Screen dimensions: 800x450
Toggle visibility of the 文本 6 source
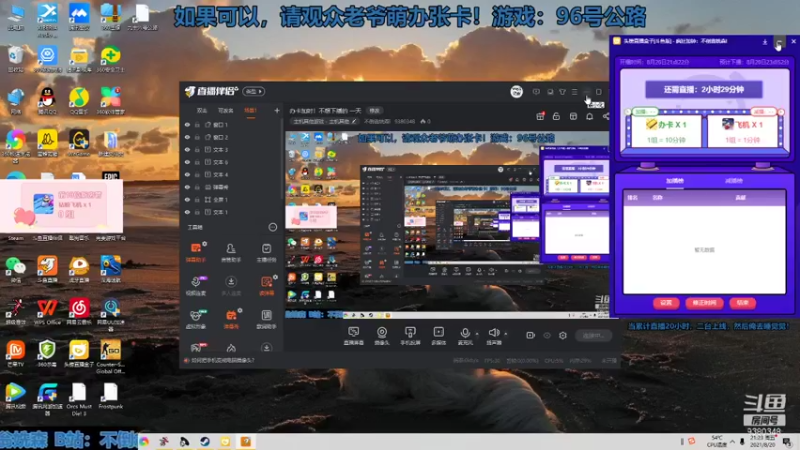[187, 162]
